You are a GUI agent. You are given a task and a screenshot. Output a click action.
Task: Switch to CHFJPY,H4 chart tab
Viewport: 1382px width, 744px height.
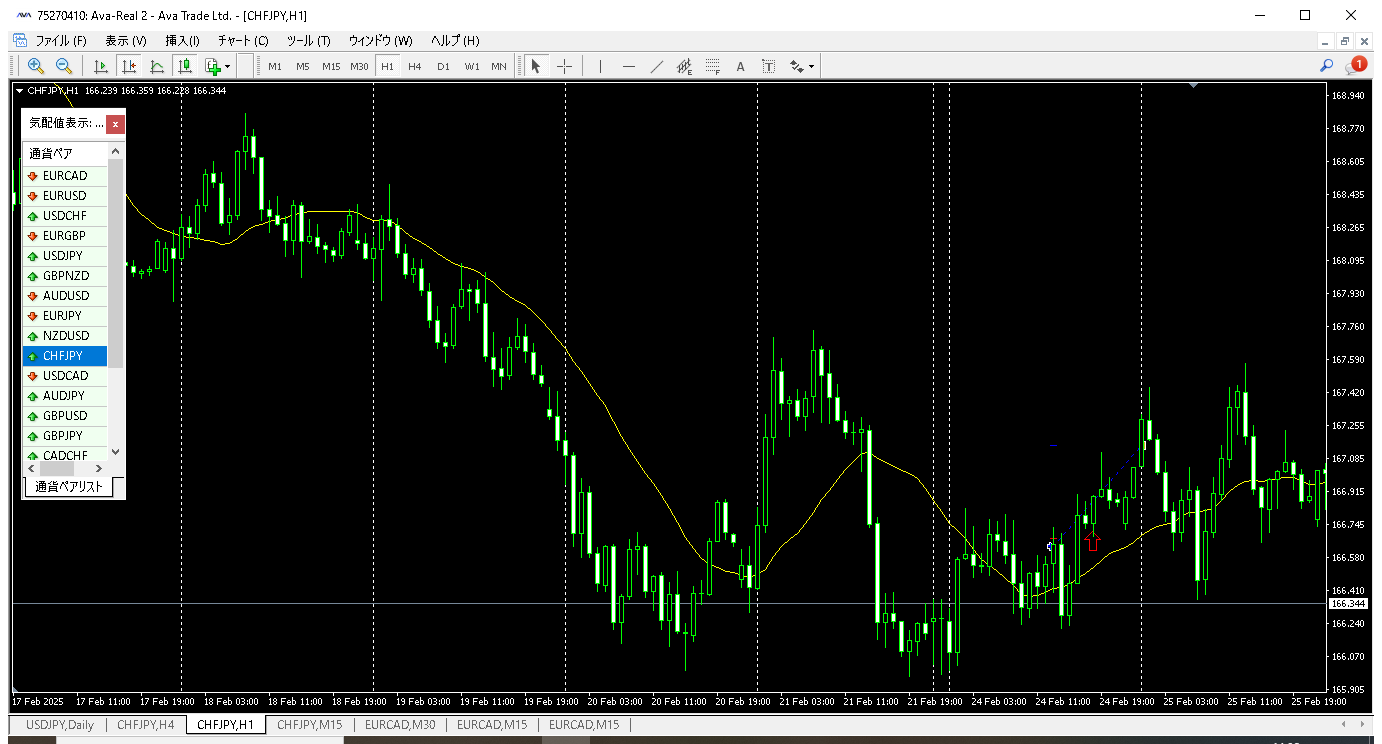tap(146, 725)
